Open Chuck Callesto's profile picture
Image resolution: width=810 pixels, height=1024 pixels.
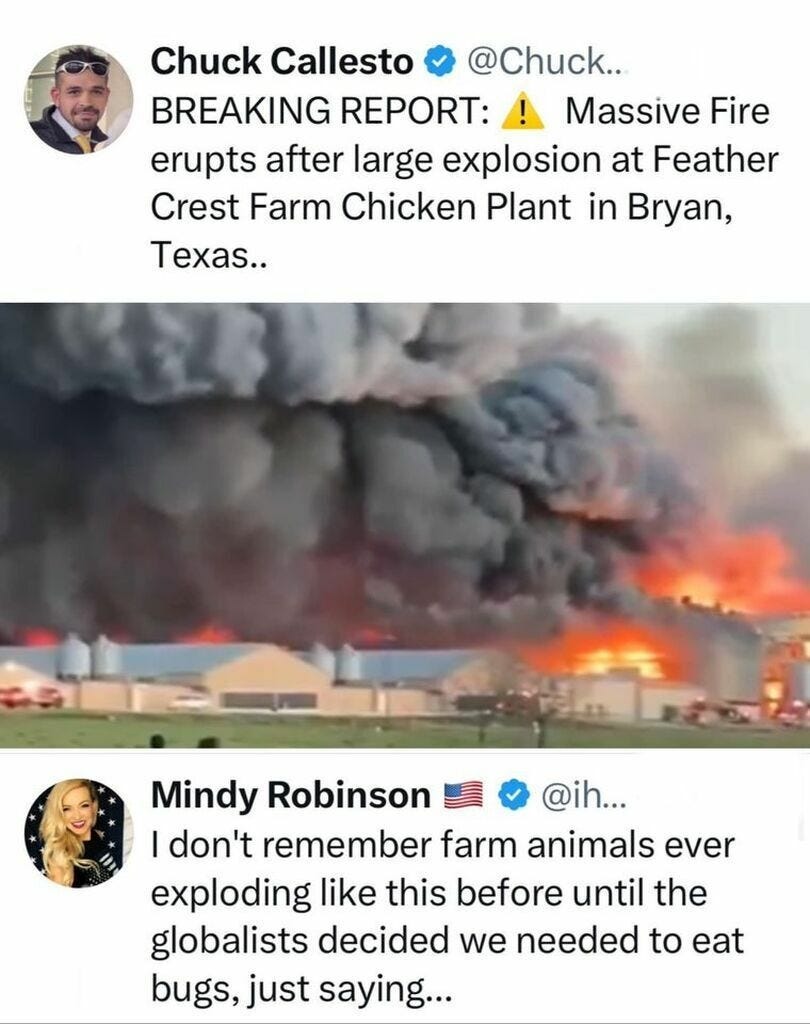80,100
